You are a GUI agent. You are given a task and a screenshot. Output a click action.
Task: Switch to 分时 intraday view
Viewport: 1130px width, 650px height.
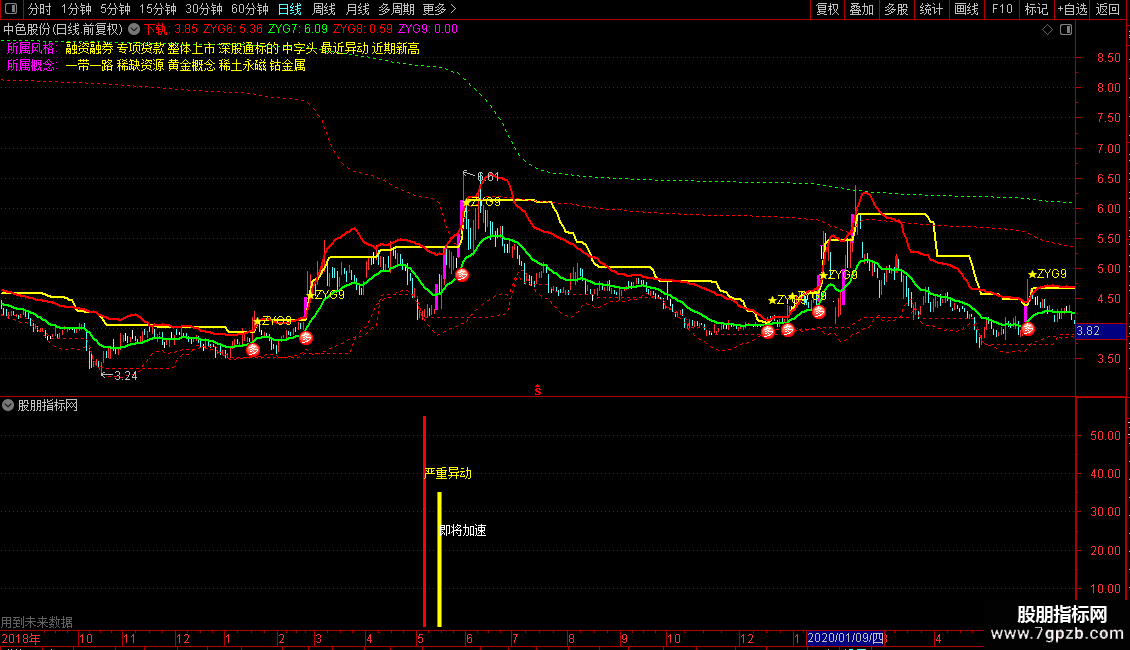pyautogui.click(x=39, y=9)
